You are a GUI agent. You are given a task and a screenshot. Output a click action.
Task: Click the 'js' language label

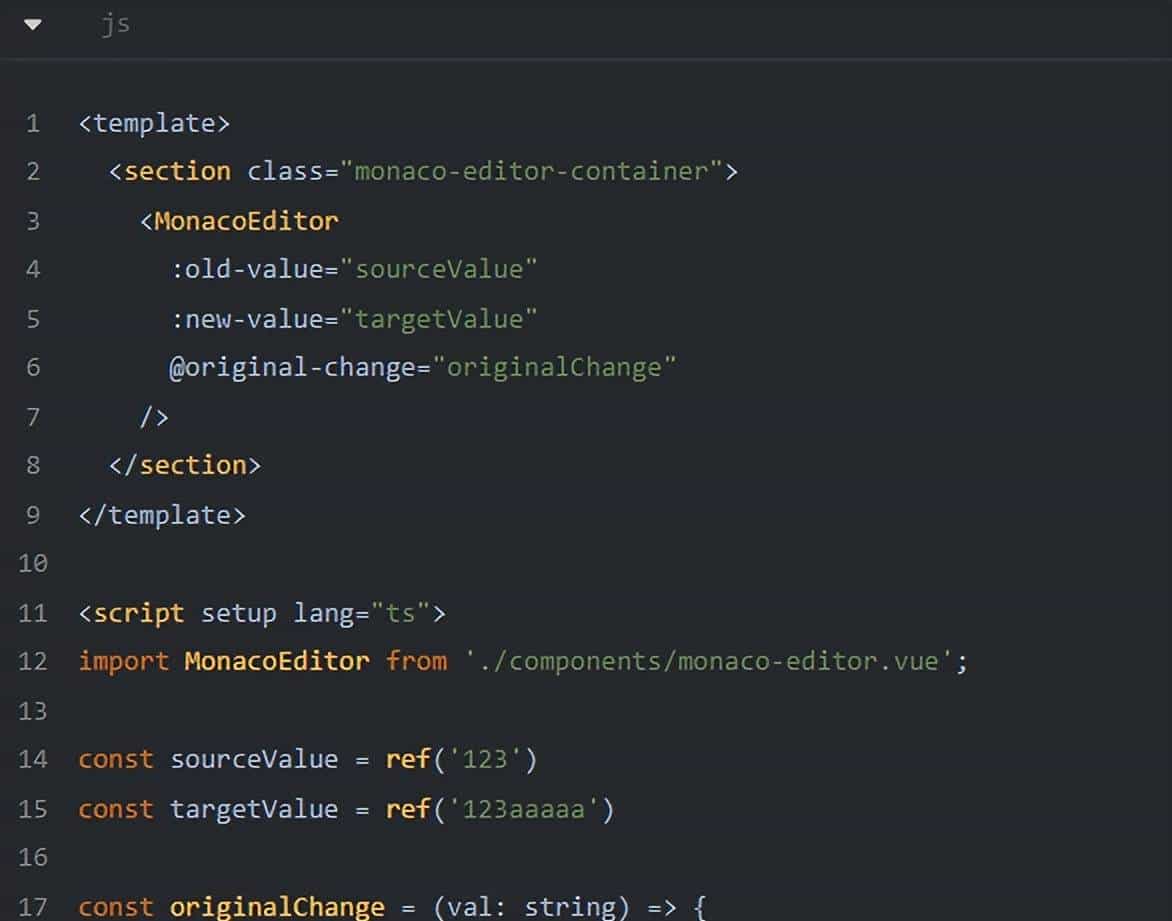tap(115, 24)
